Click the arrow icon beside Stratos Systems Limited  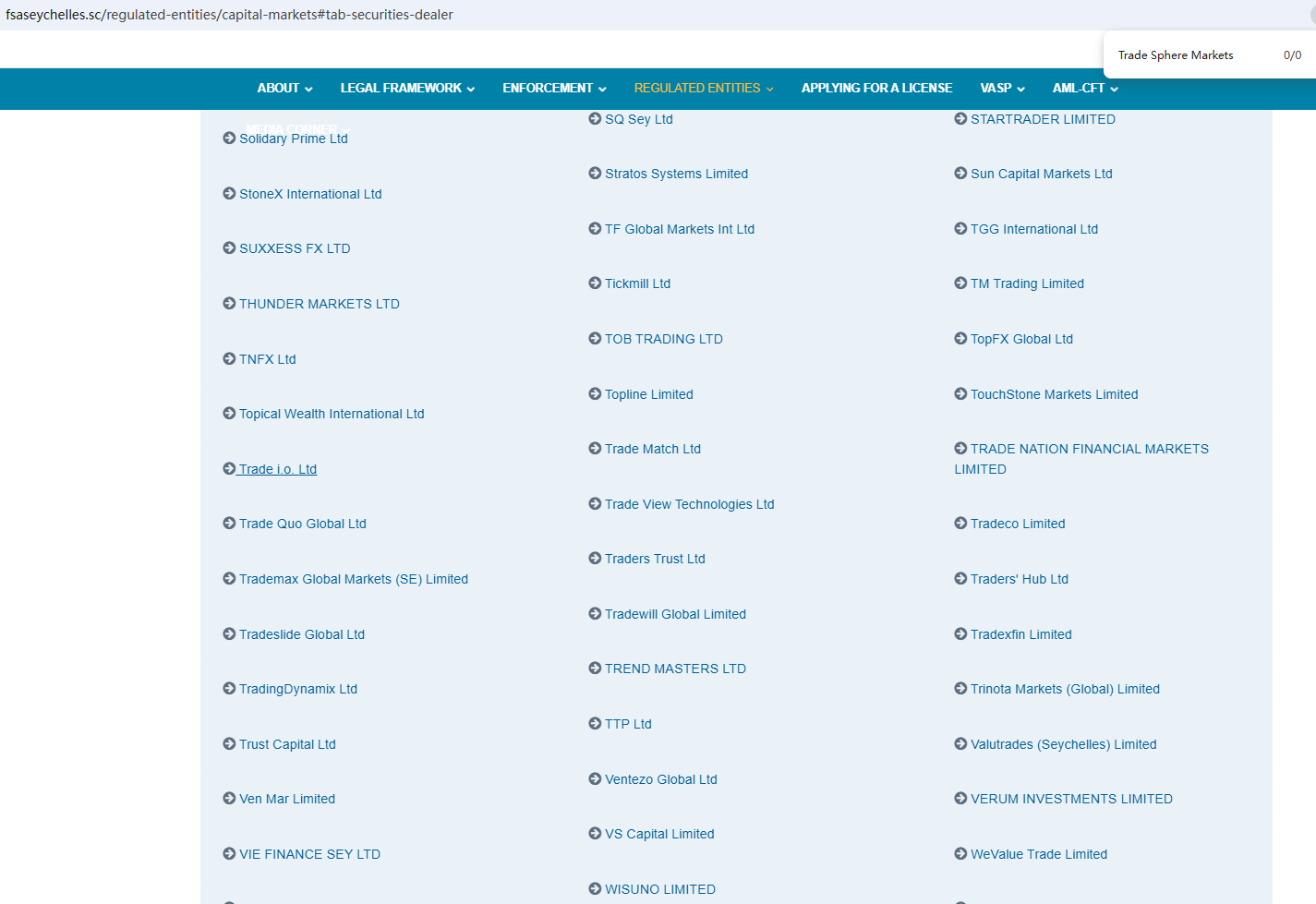(595, 173)
